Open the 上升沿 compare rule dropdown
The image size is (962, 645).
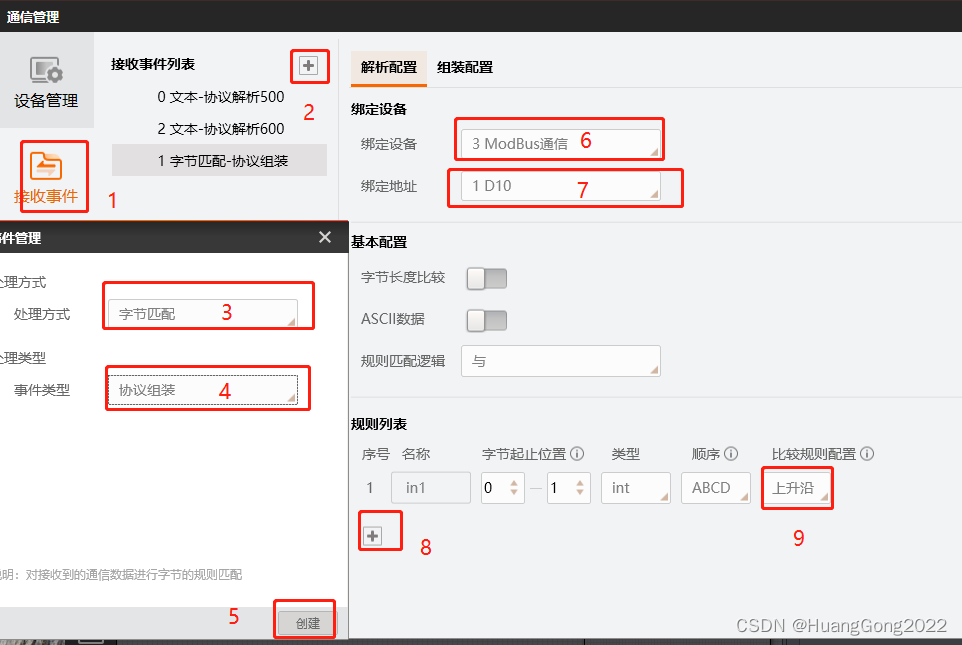coord(797,488)
